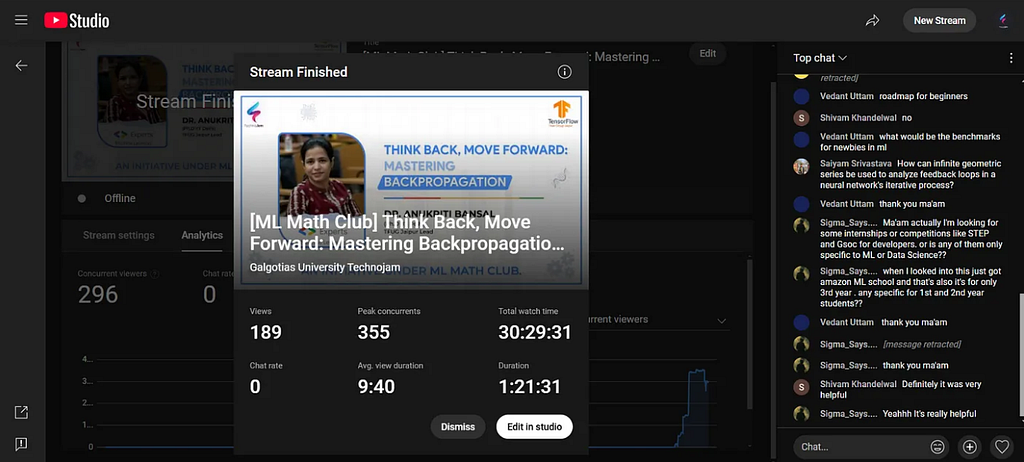
Task: Click the ML Math Club stream title in dialog
Action: tap(407, 233)
